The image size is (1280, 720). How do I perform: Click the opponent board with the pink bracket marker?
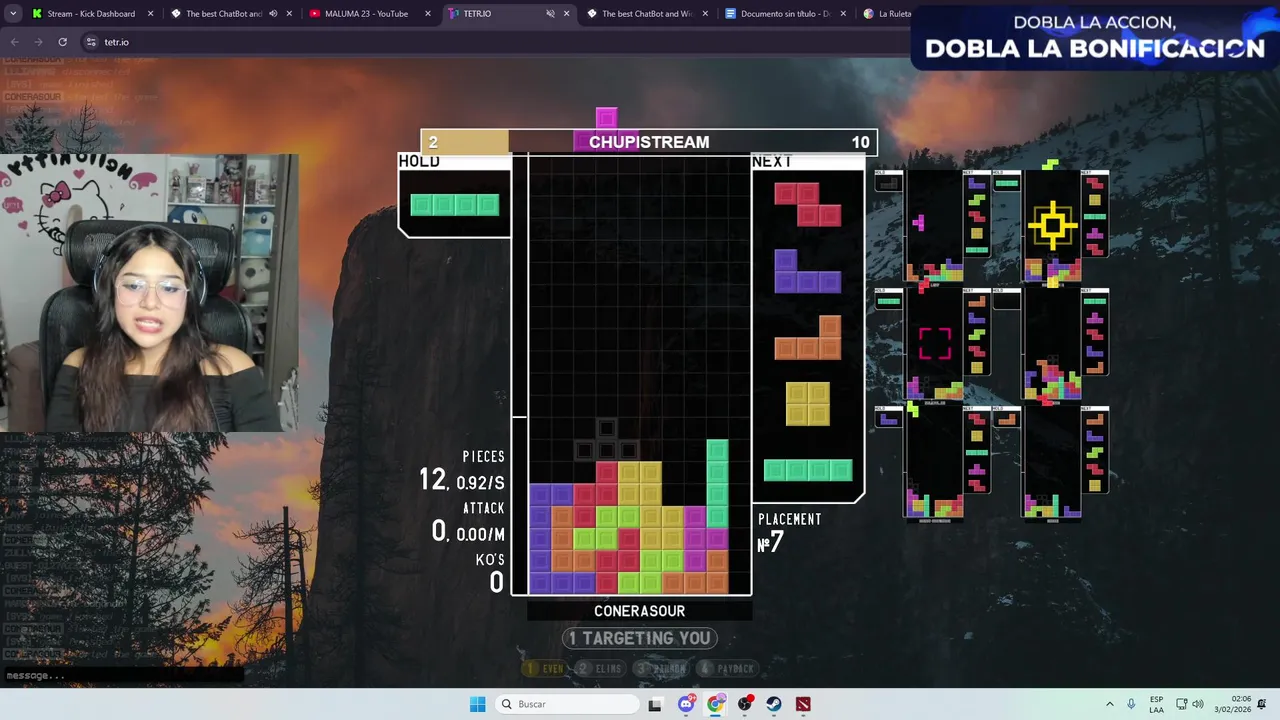click(x=935, y=342)
